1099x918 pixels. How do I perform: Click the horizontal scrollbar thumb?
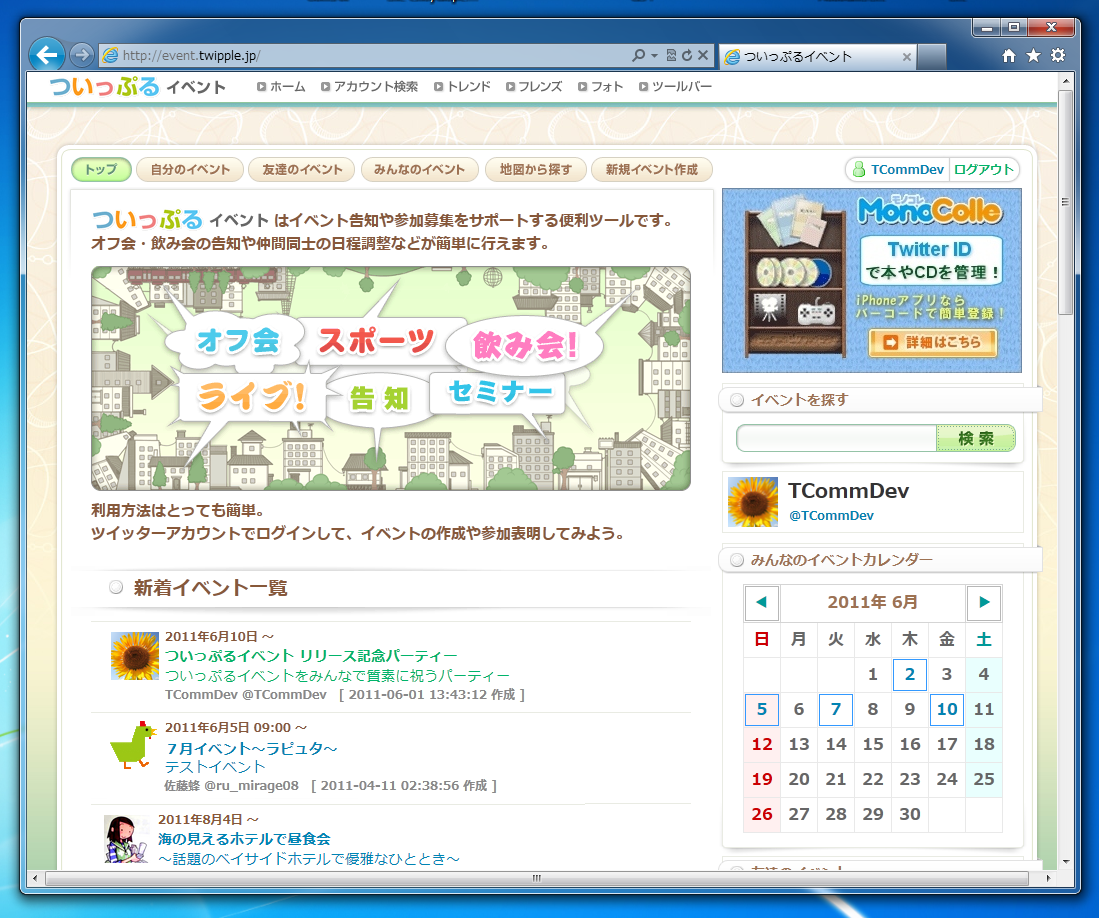(x=537, y=878)
